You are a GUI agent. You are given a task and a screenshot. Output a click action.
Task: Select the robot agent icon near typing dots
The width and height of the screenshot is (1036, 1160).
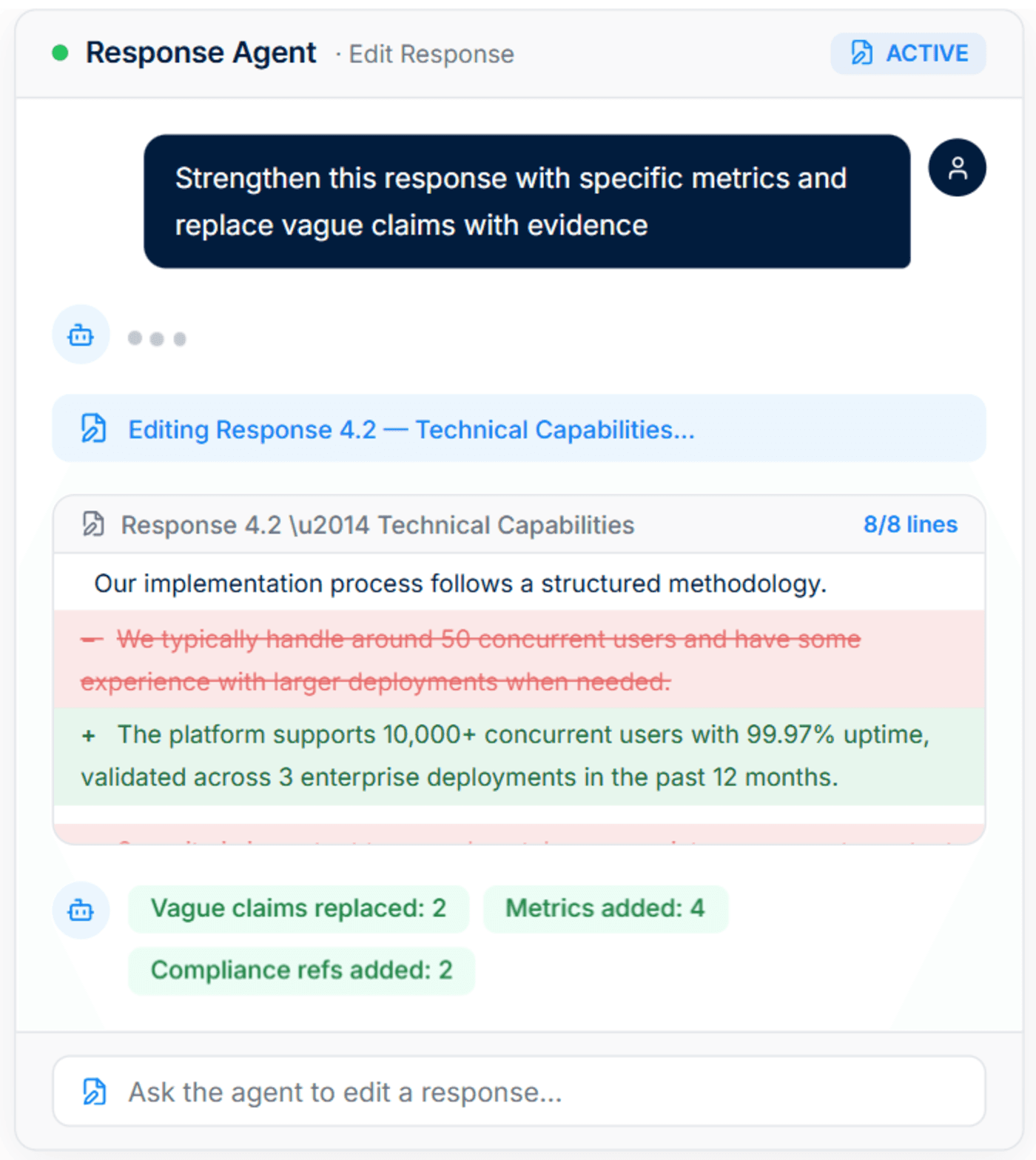81,335
